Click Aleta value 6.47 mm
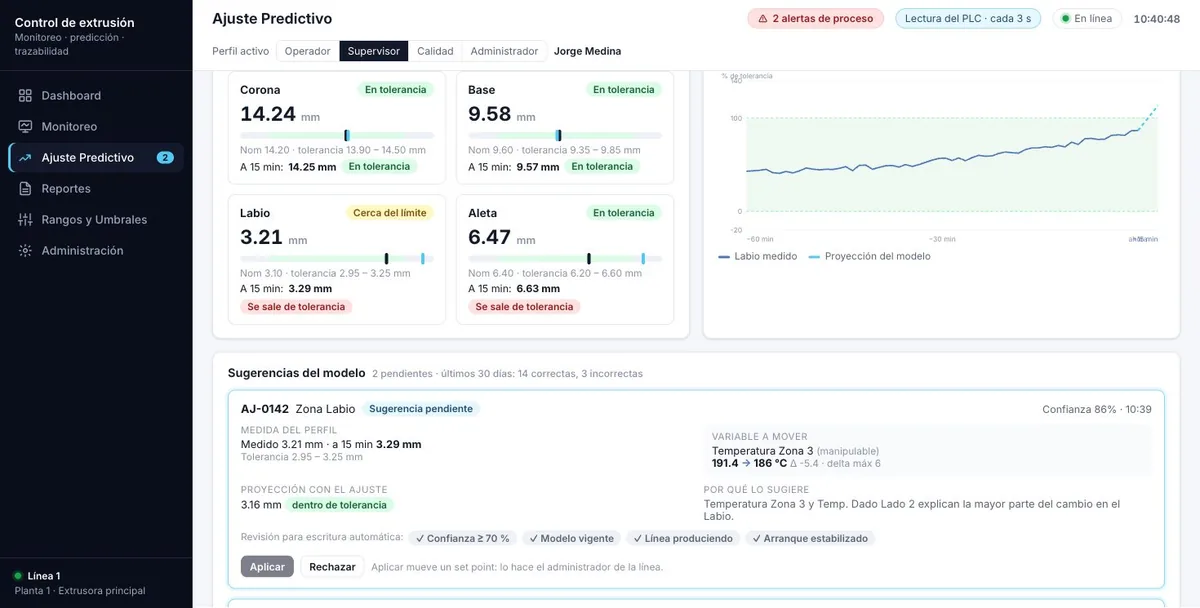 pyautogui.click(x=501, y=237)
